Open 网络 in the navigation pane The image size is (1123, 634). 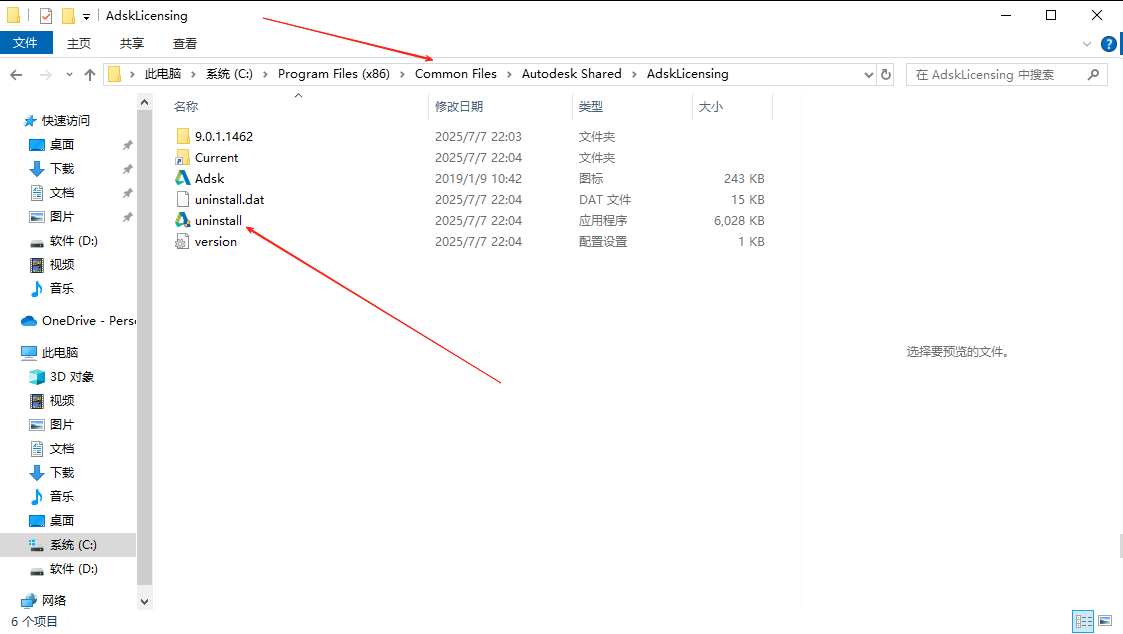[54, 600]
